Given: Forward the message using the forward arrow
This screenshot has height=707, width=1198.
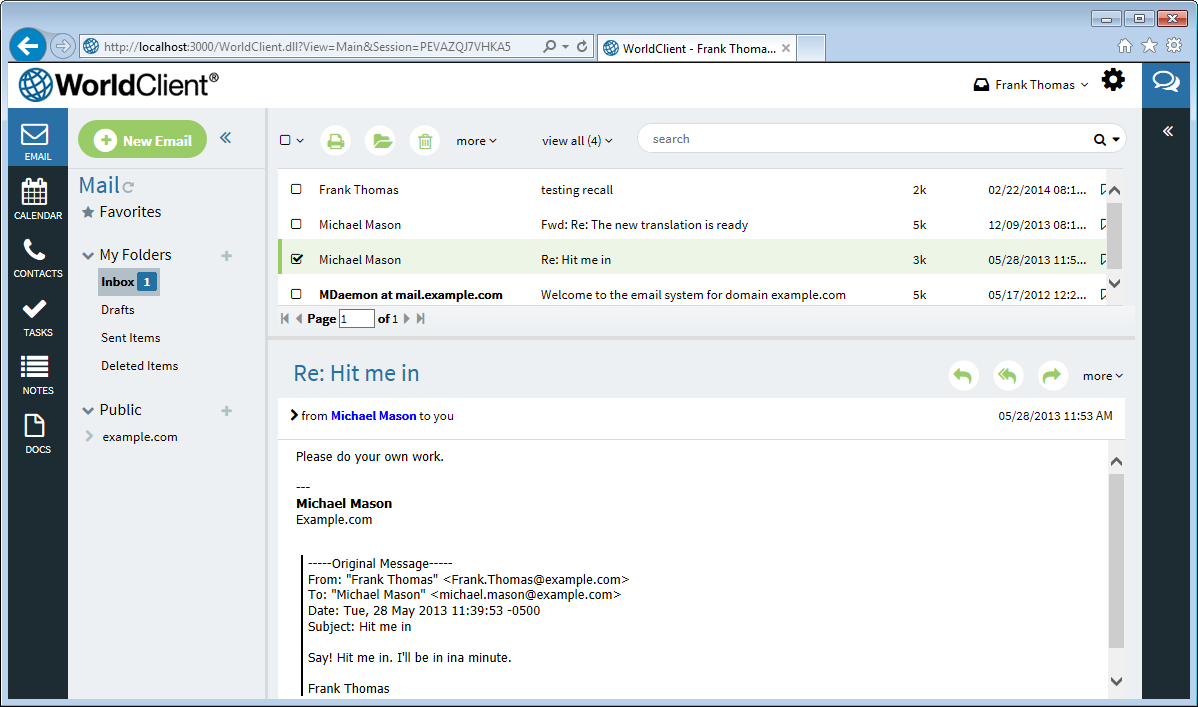Looking at the screenshot, I should (x=1052, y=375).
